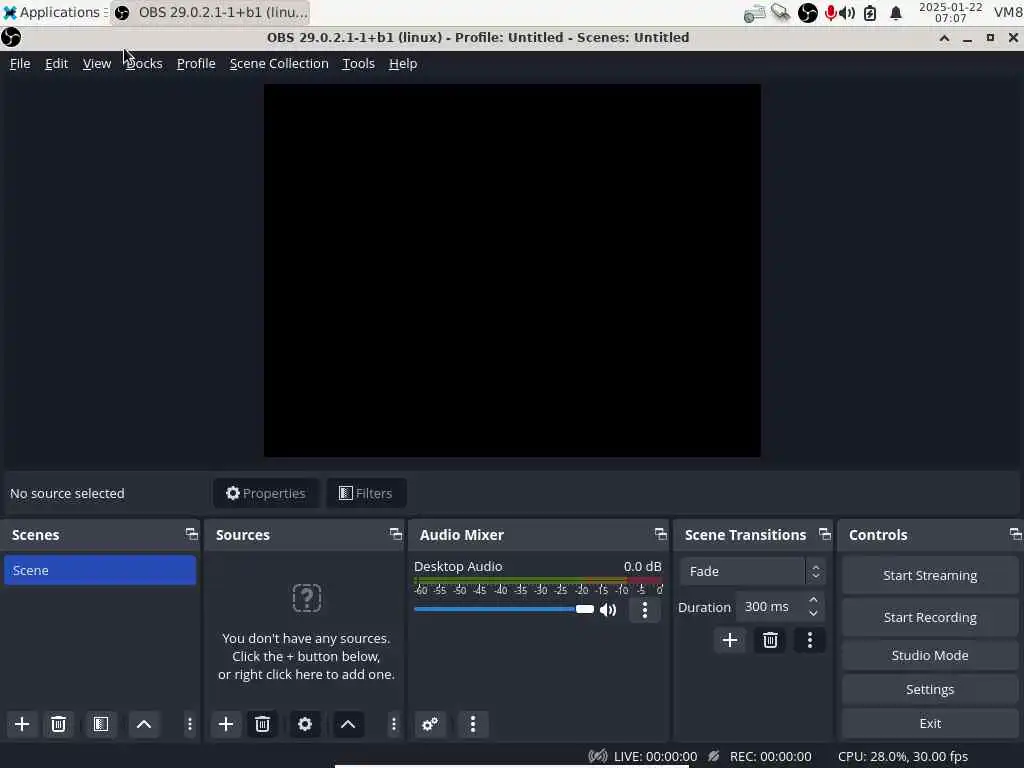Screen dimensions: 1024x768
Task: Open Sources dock more options dots
Action: [x=393, y=724]
